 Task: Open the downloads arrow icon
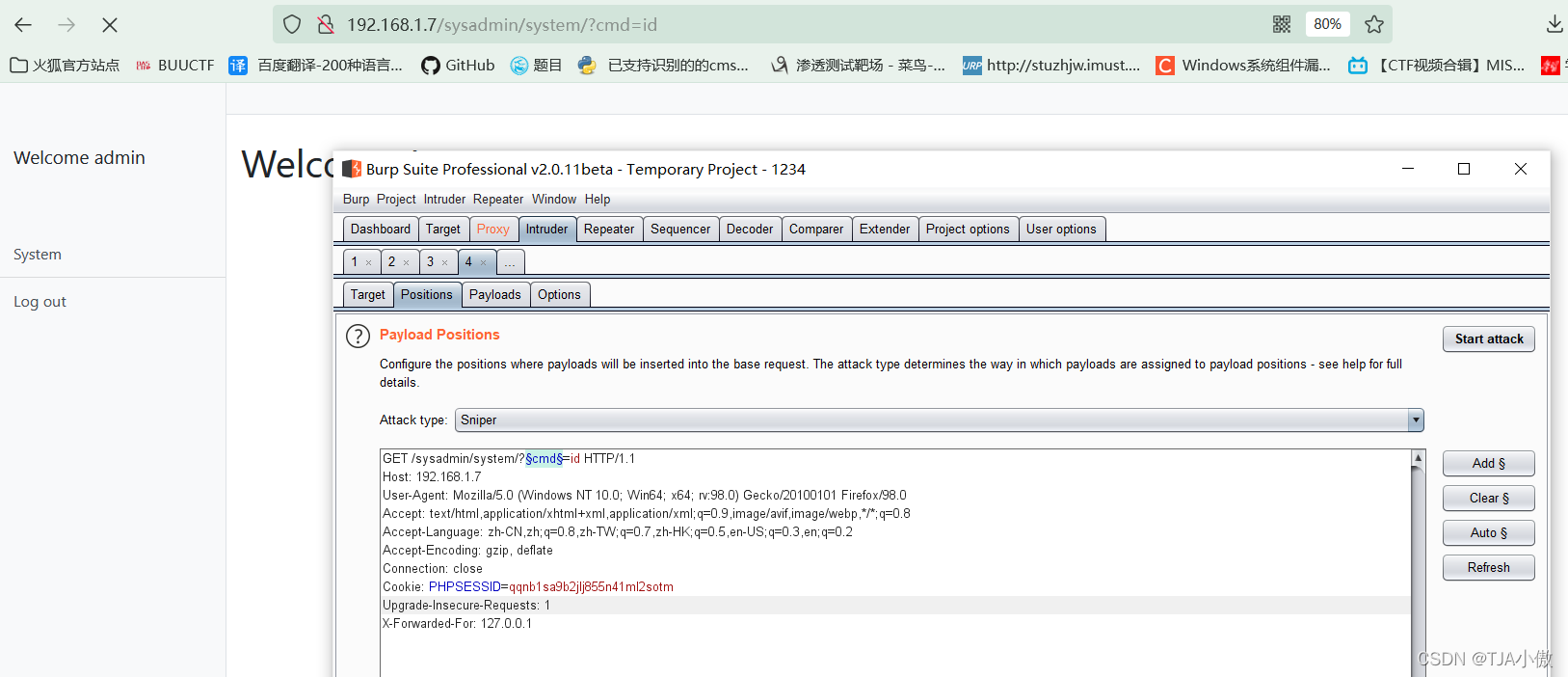[x=1555, y=24]
